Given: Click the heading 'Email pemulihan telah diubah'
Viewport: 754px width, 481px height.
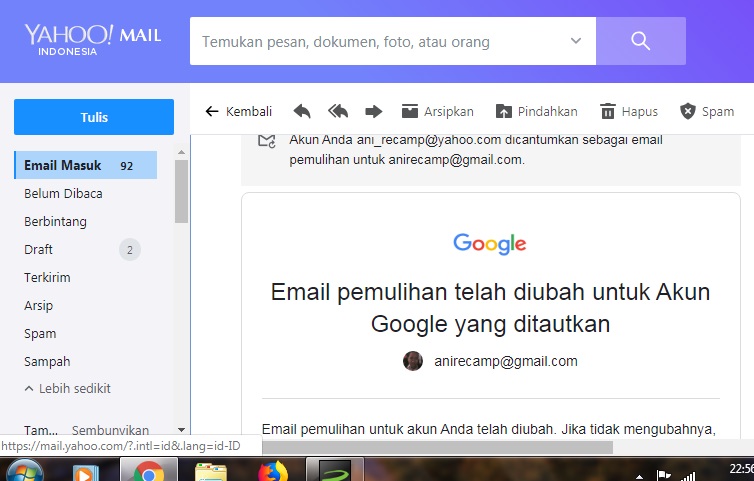Looking at the screenshot, I should 490,308.
